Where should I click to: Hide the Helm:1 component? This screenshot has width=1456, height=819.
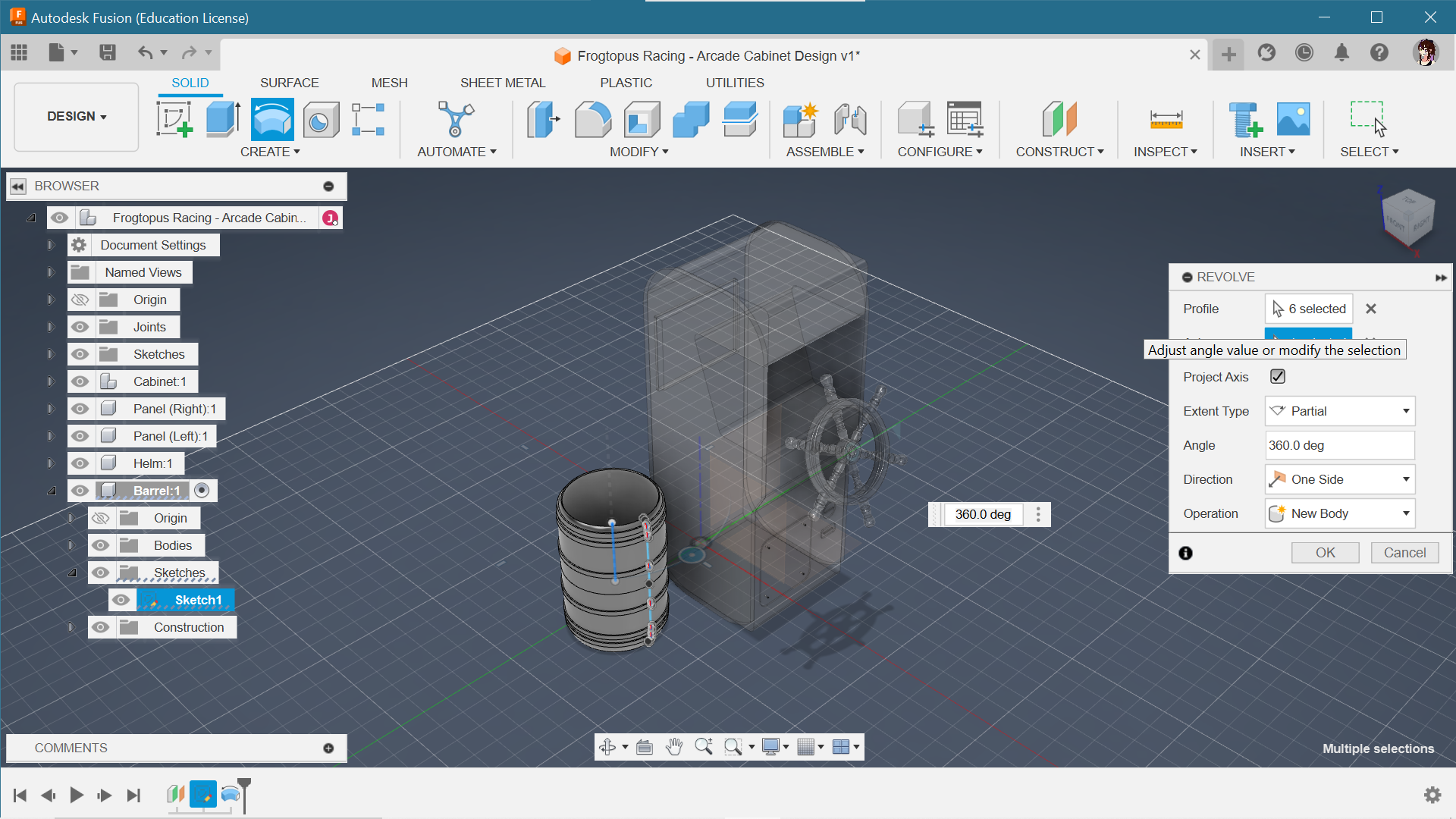(80, 463)
